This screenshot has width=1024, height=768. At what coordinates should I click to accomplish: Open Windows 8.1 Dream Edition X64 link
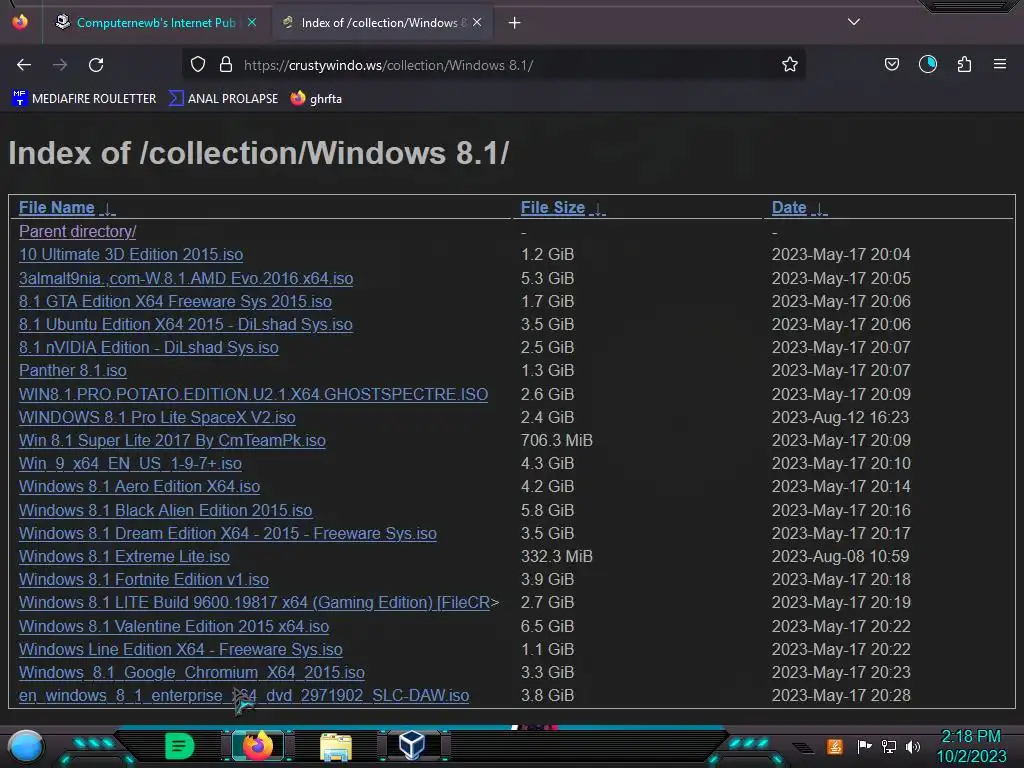[x=227, y=534]
